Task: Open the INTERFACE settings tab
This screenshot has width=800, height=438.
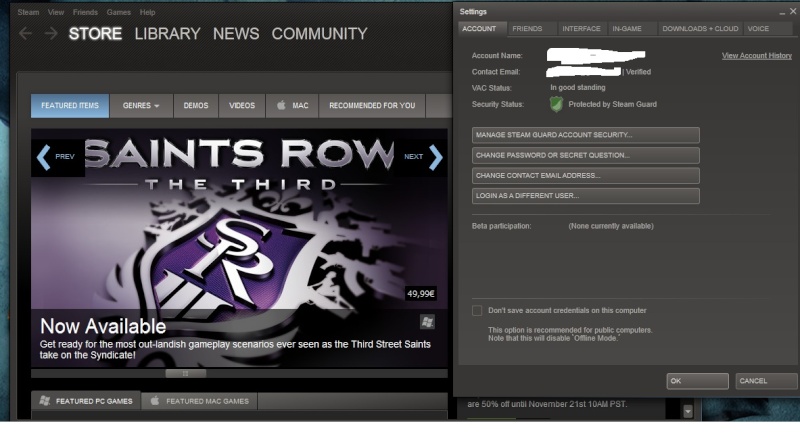Action: 582,29
